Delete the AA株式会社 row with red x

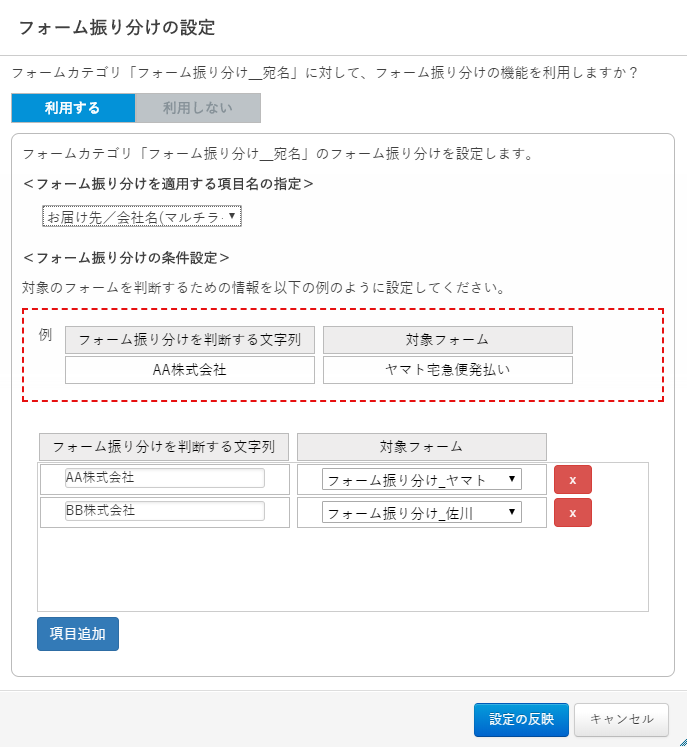click(573, 479)
